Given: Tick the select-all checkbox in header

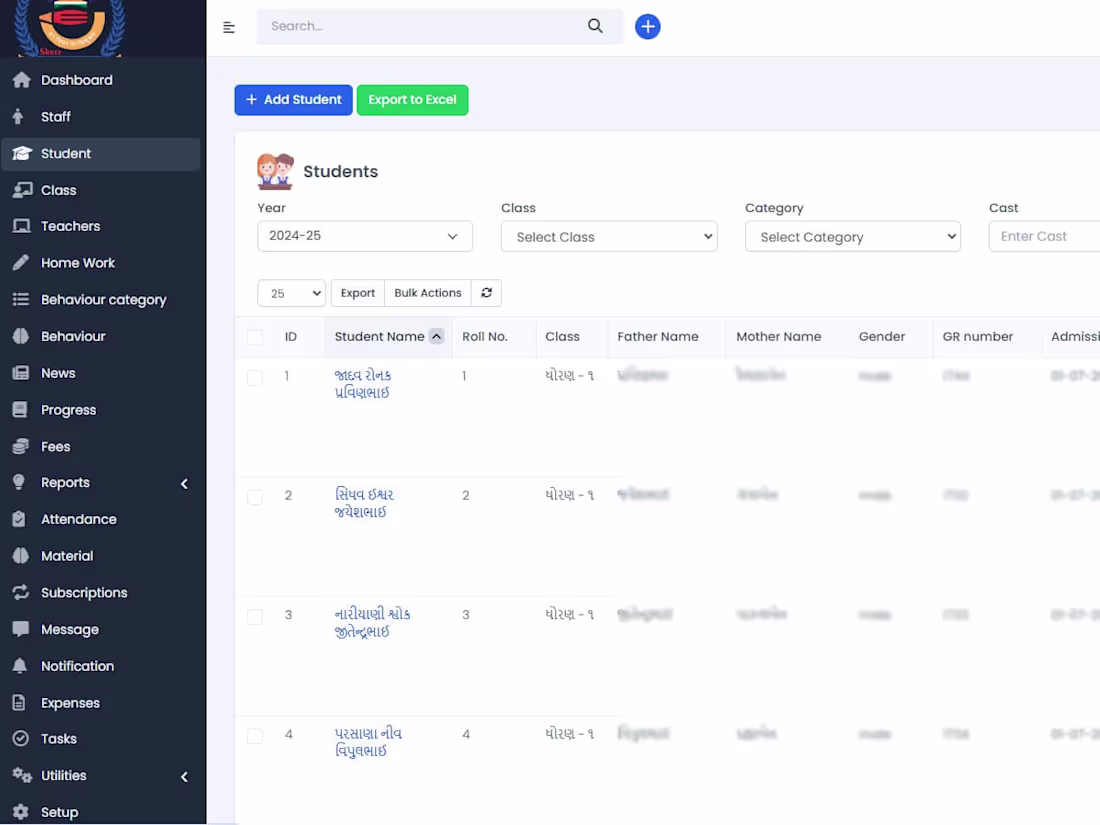Looking at the screenshot, I should 255,338.
